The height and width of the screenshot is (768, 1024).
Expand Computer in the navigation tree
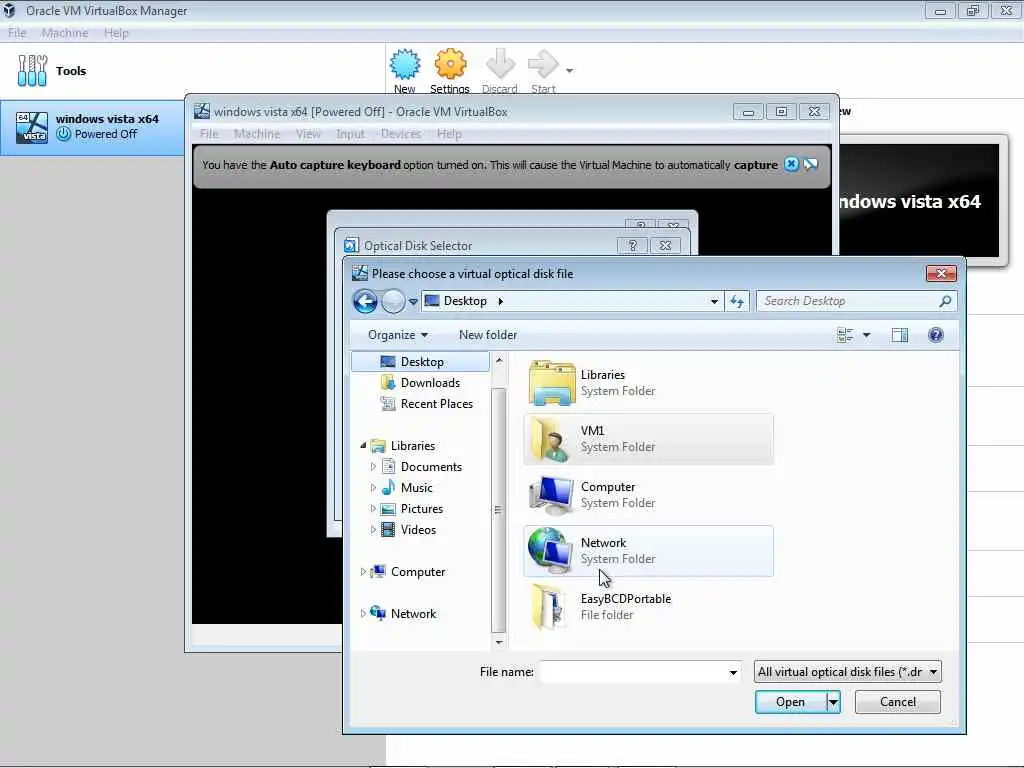click(x=363, y=571)
